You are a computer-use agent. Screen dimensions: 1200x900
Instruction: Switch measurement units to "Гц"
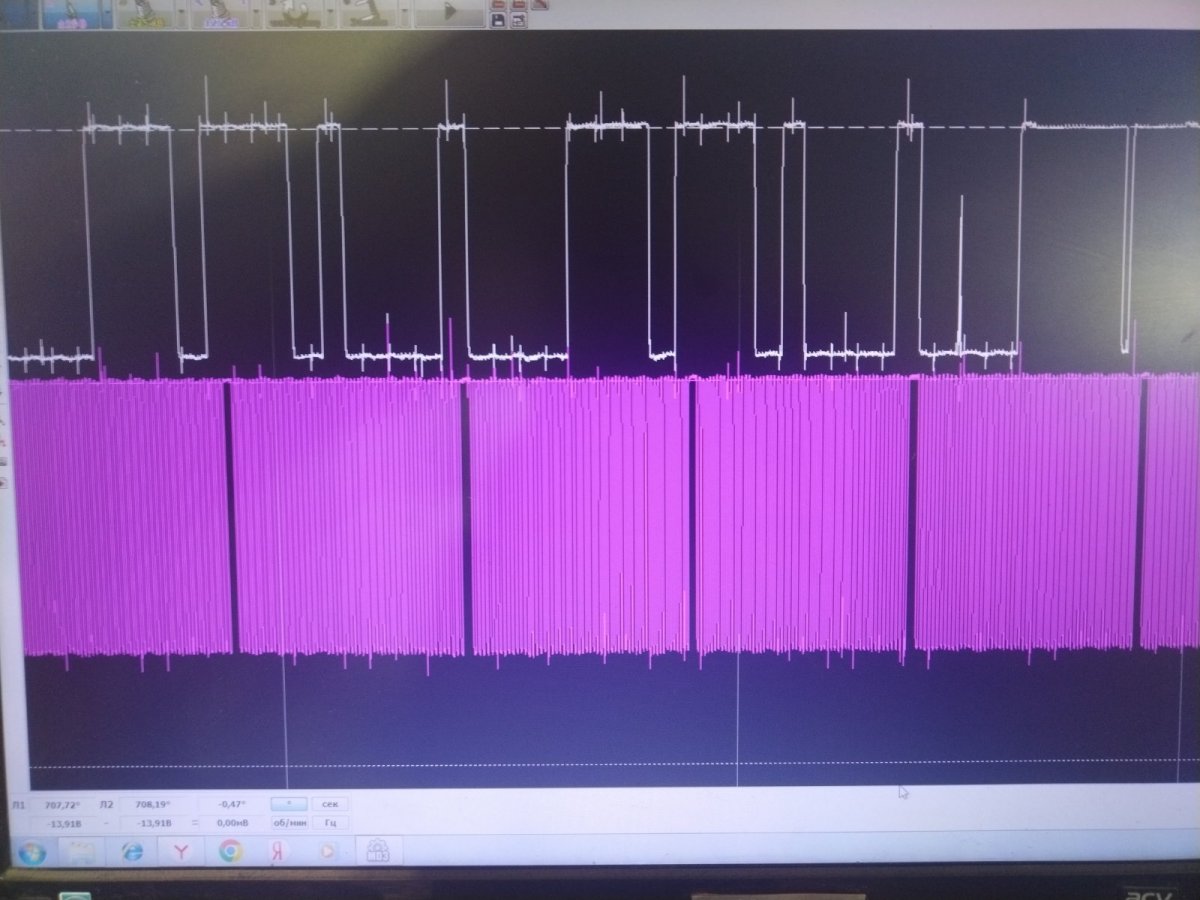(330, 823)
